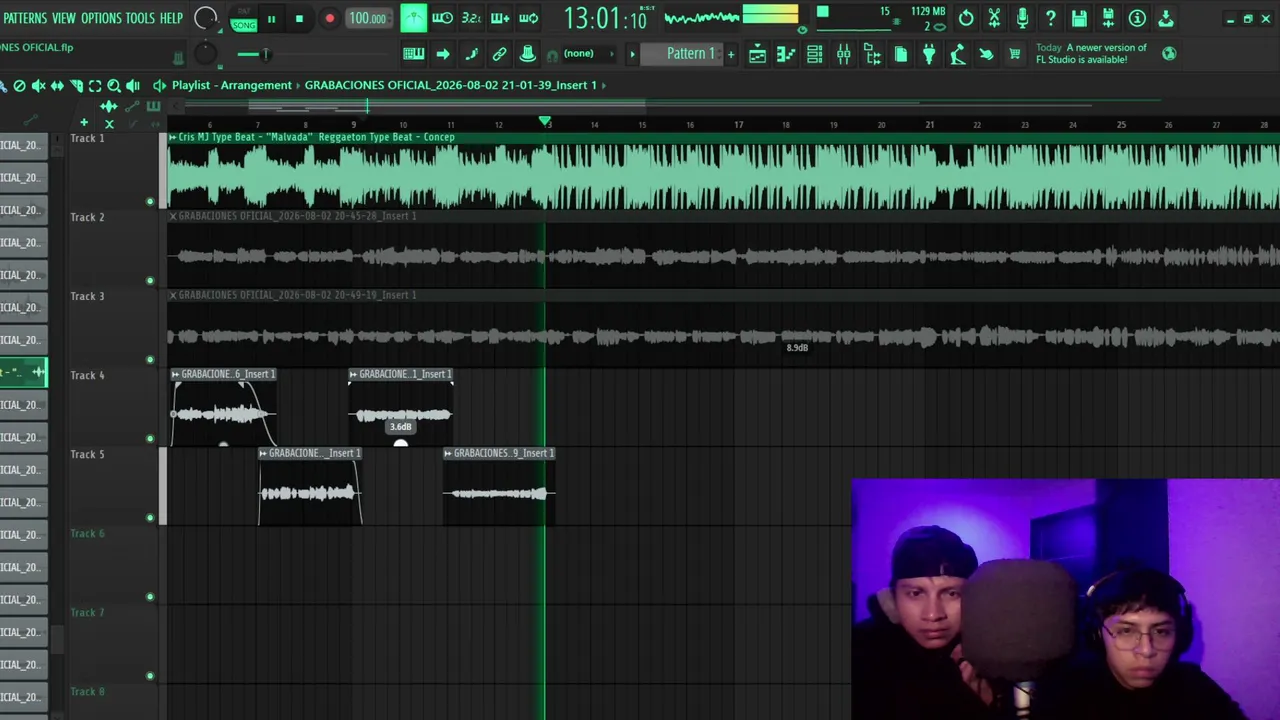Open the Piano roll window

[x=786, y=54]
